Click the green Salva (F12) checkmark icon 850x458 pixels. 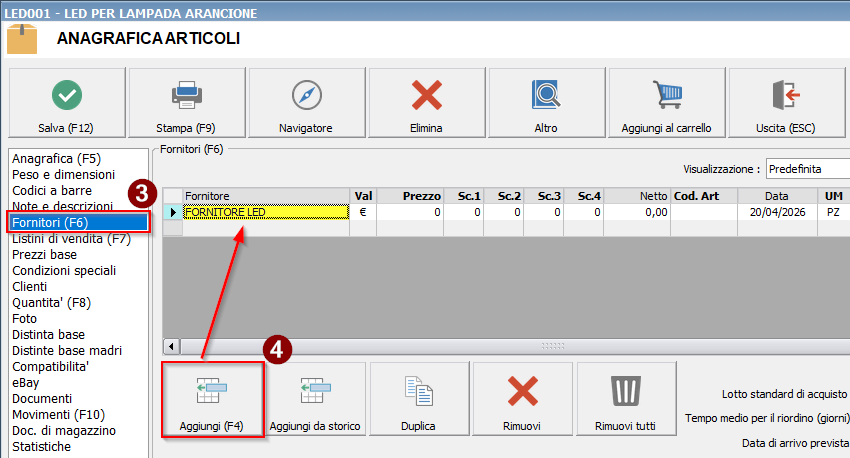coord(67,95)
